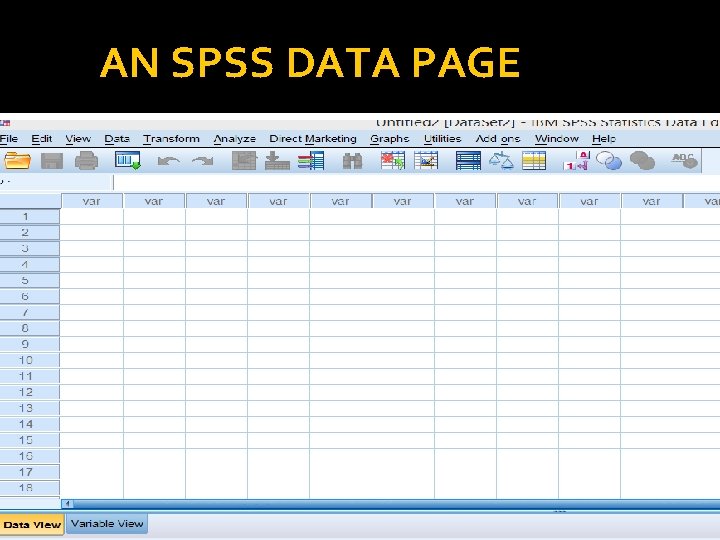Click the Insert Variable icon

pos(426,161)
